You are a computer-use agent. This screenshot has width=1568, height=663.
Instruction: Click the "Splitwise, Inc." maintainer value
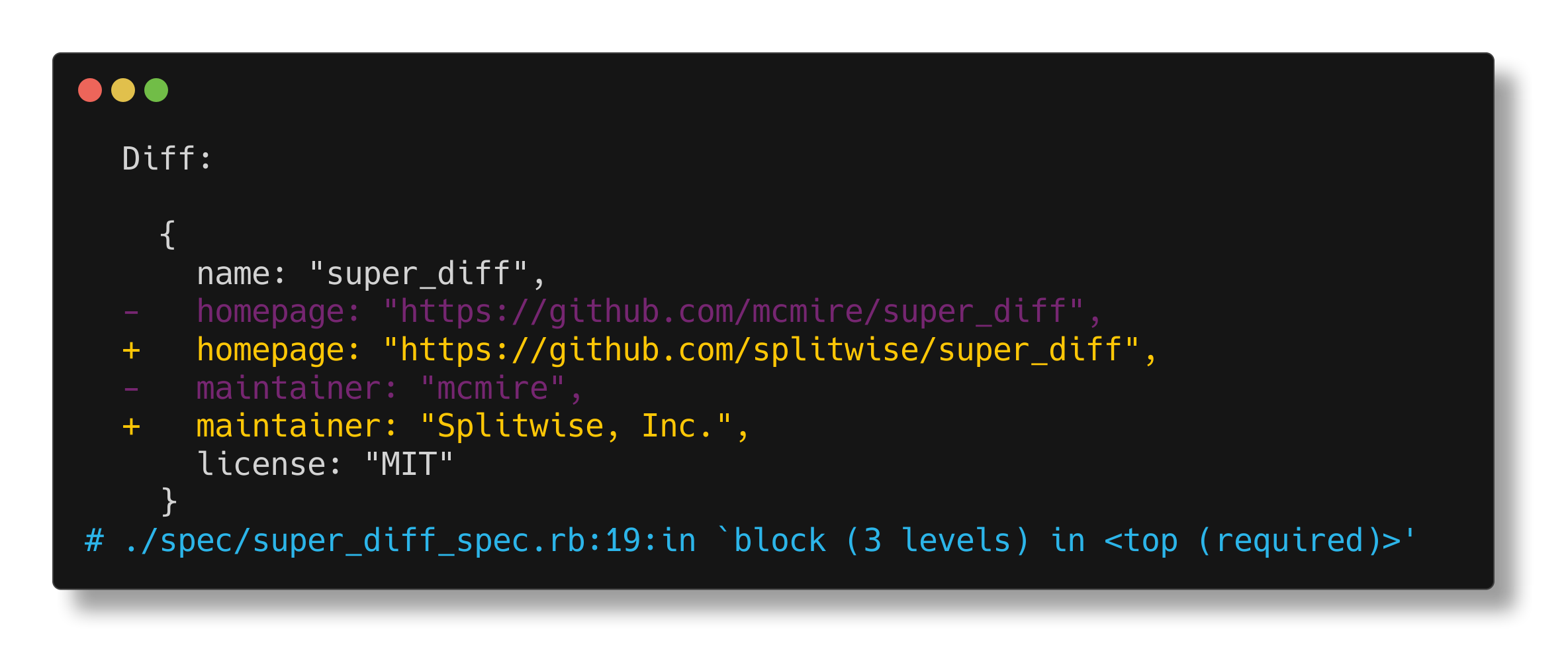(x=576, y=427)
